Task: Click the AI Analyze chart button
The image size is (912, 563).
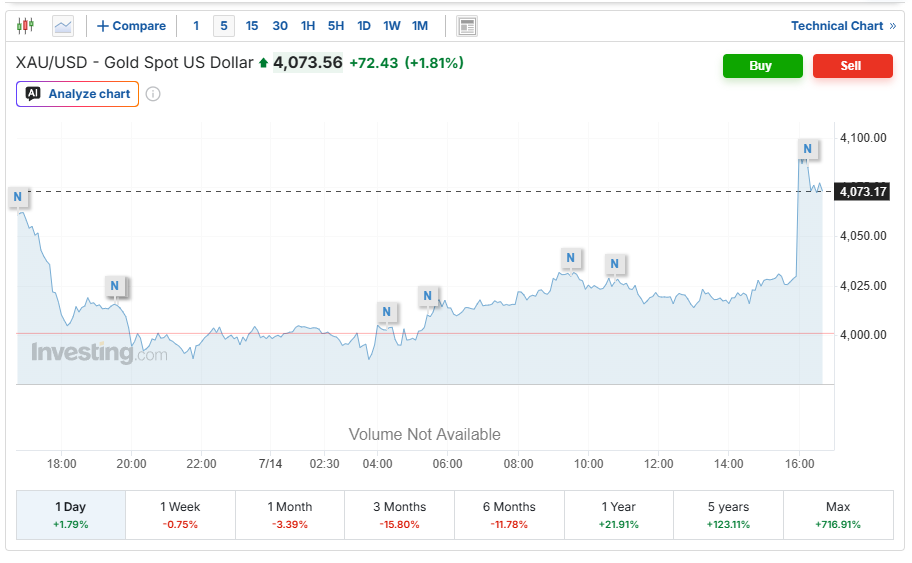Action: coord(77,94)
